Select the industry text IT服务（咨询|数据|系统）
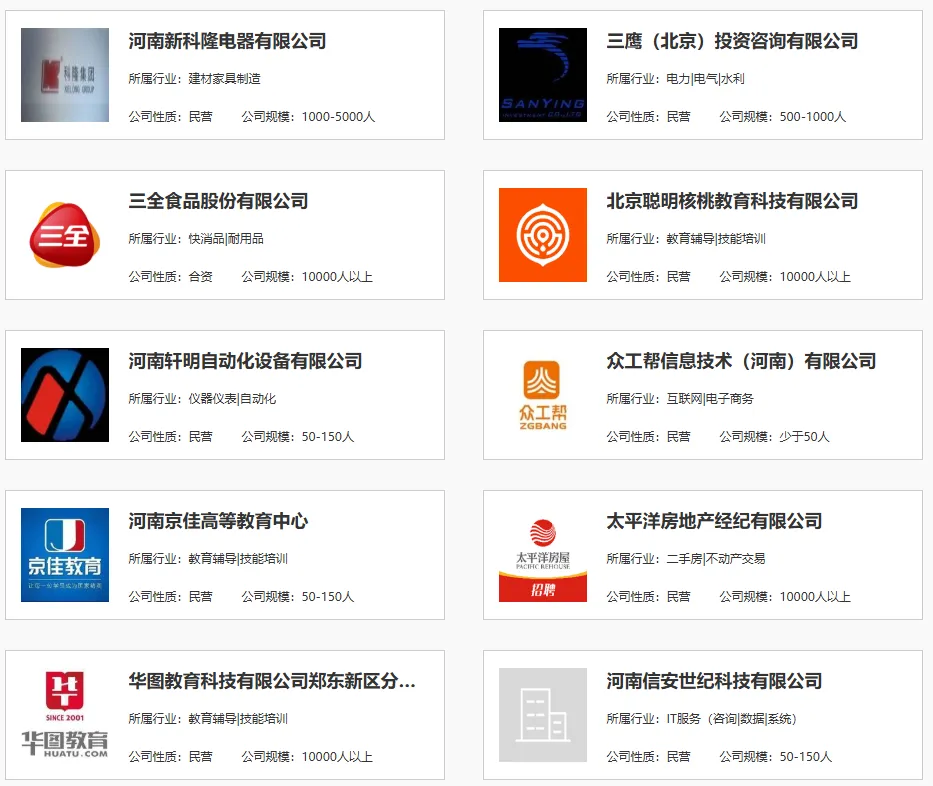 point(731,719)
